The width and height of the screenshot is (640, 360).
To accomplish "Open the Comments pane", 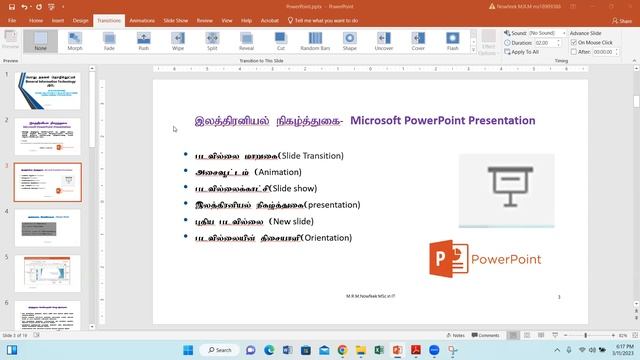I will [485, 335].
